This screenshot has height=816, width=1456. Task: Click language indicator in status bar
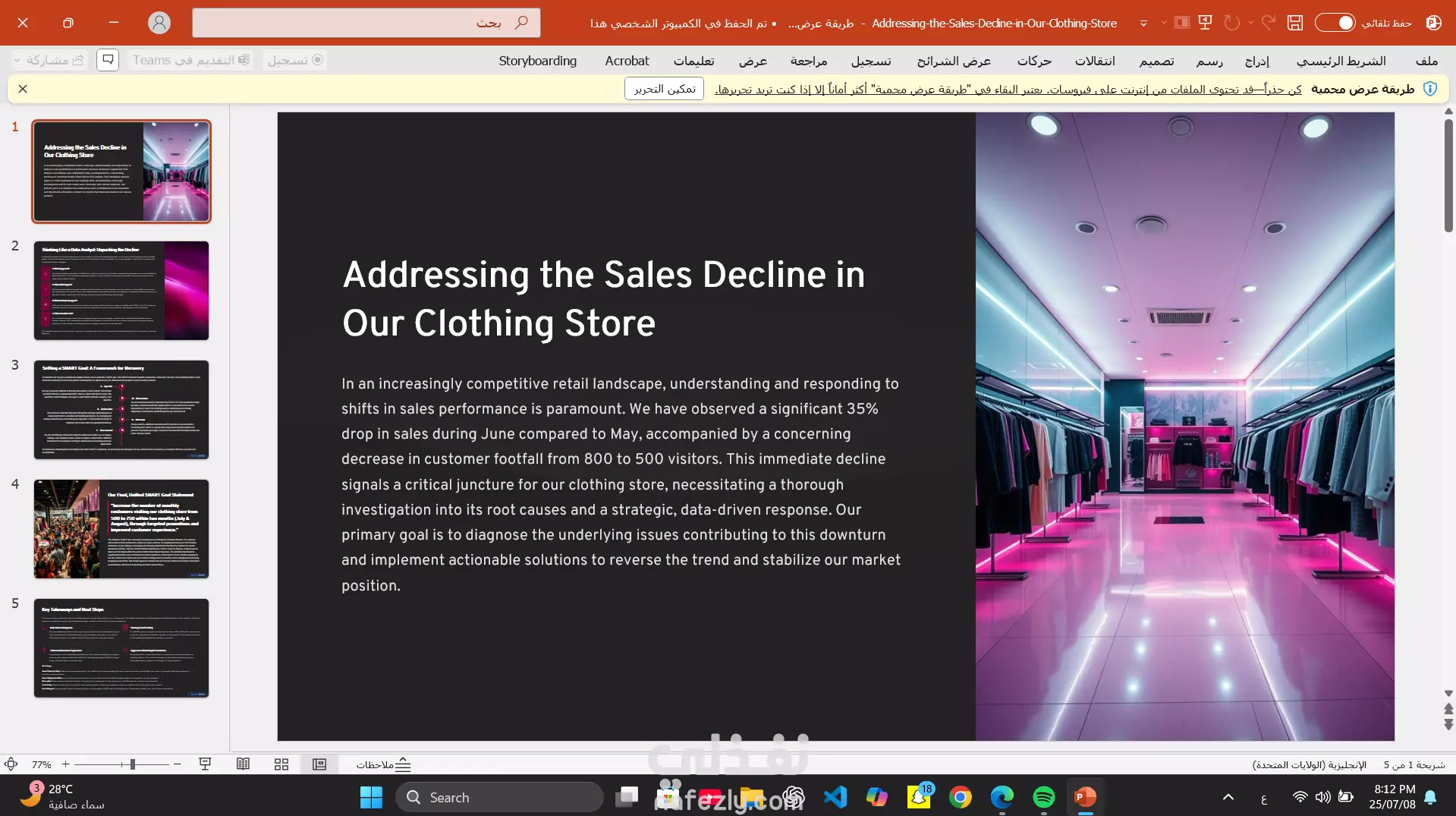(x=1309, y=764)
